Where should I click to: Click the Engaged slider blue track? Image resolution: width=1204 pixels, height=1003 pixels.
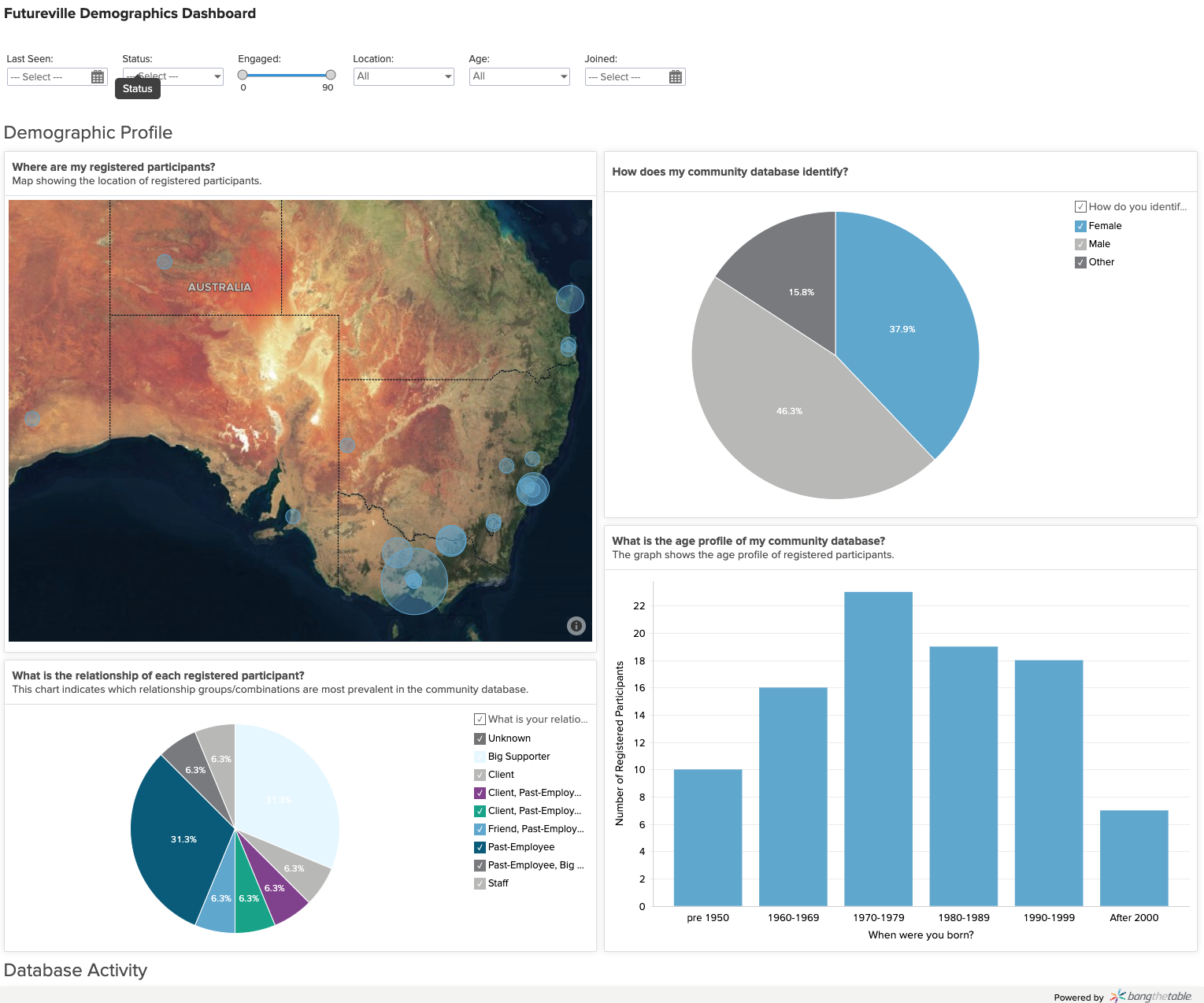[x=287, y=75]
